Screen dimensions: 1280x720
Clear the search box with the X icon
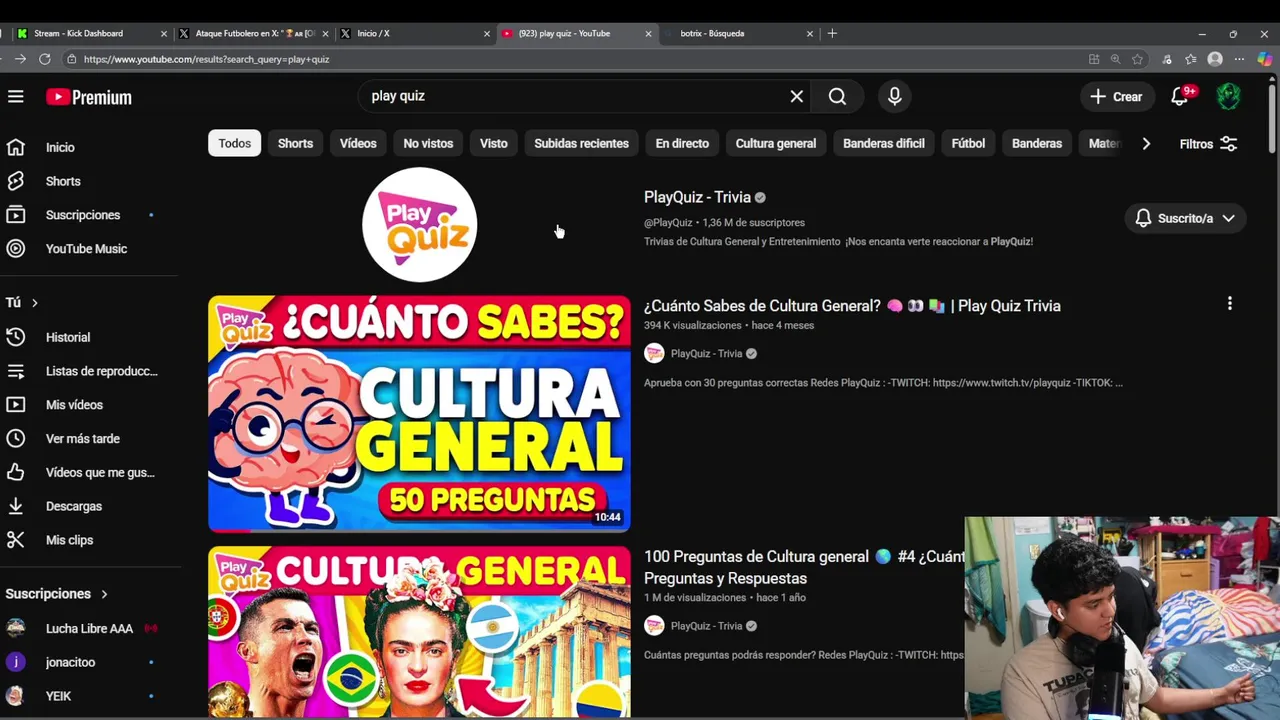tap(797, 96)
